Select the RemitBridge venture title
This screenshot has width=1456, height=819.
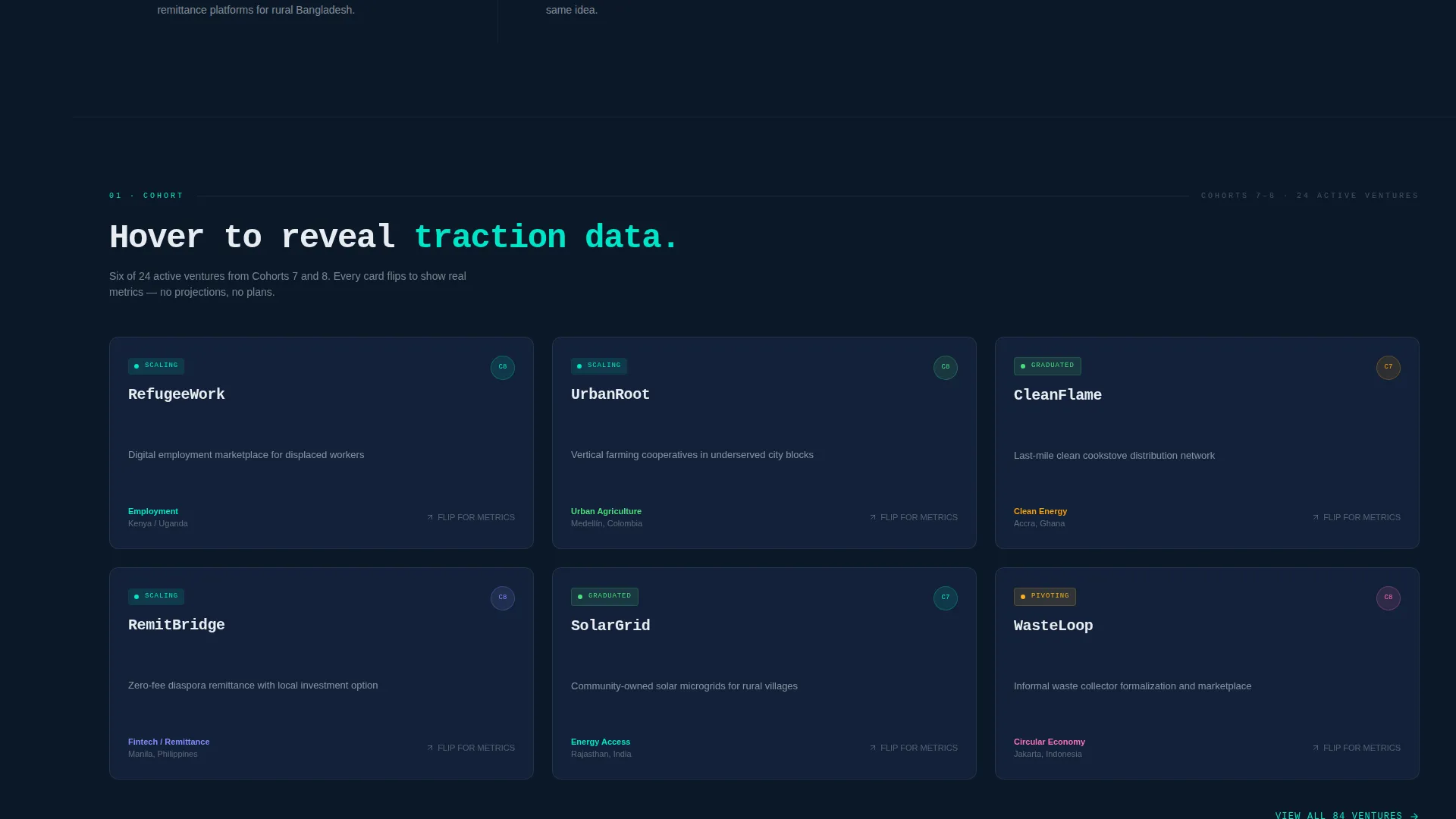(177, 625)
